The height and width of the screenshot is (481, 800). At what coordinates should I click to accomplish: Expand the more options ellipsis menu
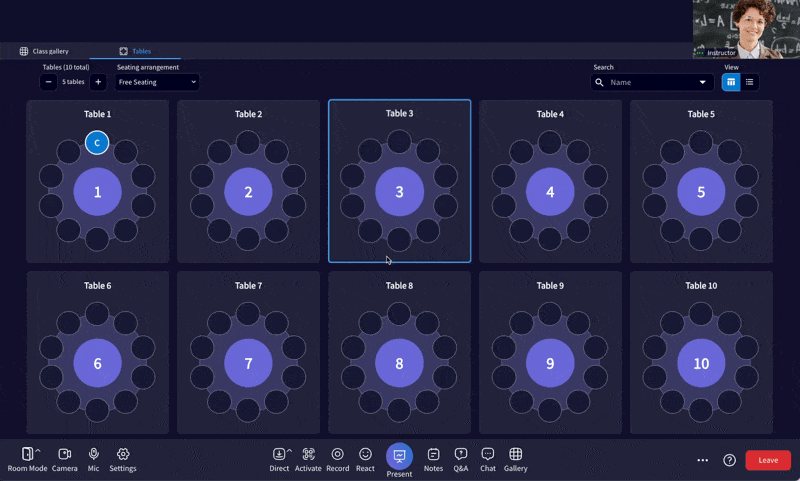(x=702, y=460)
